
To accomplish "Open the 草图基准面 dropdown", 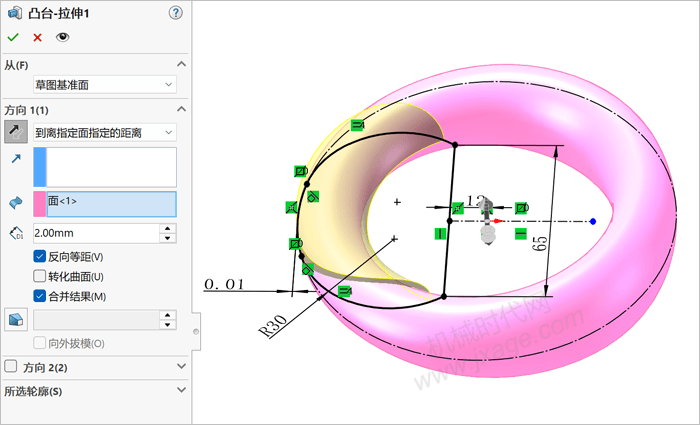I will click(x=105, y=84).
